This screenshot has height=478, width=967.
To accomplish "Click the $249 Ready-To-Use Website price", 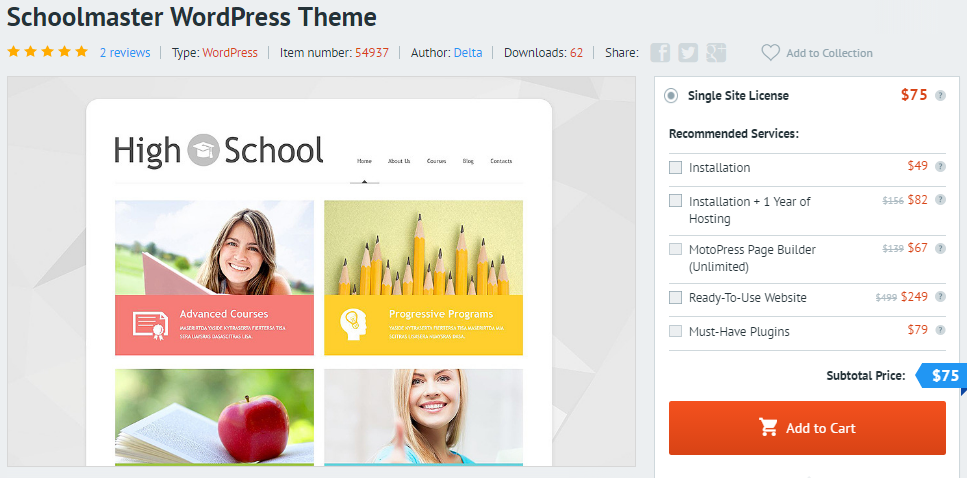I will 914,297.
